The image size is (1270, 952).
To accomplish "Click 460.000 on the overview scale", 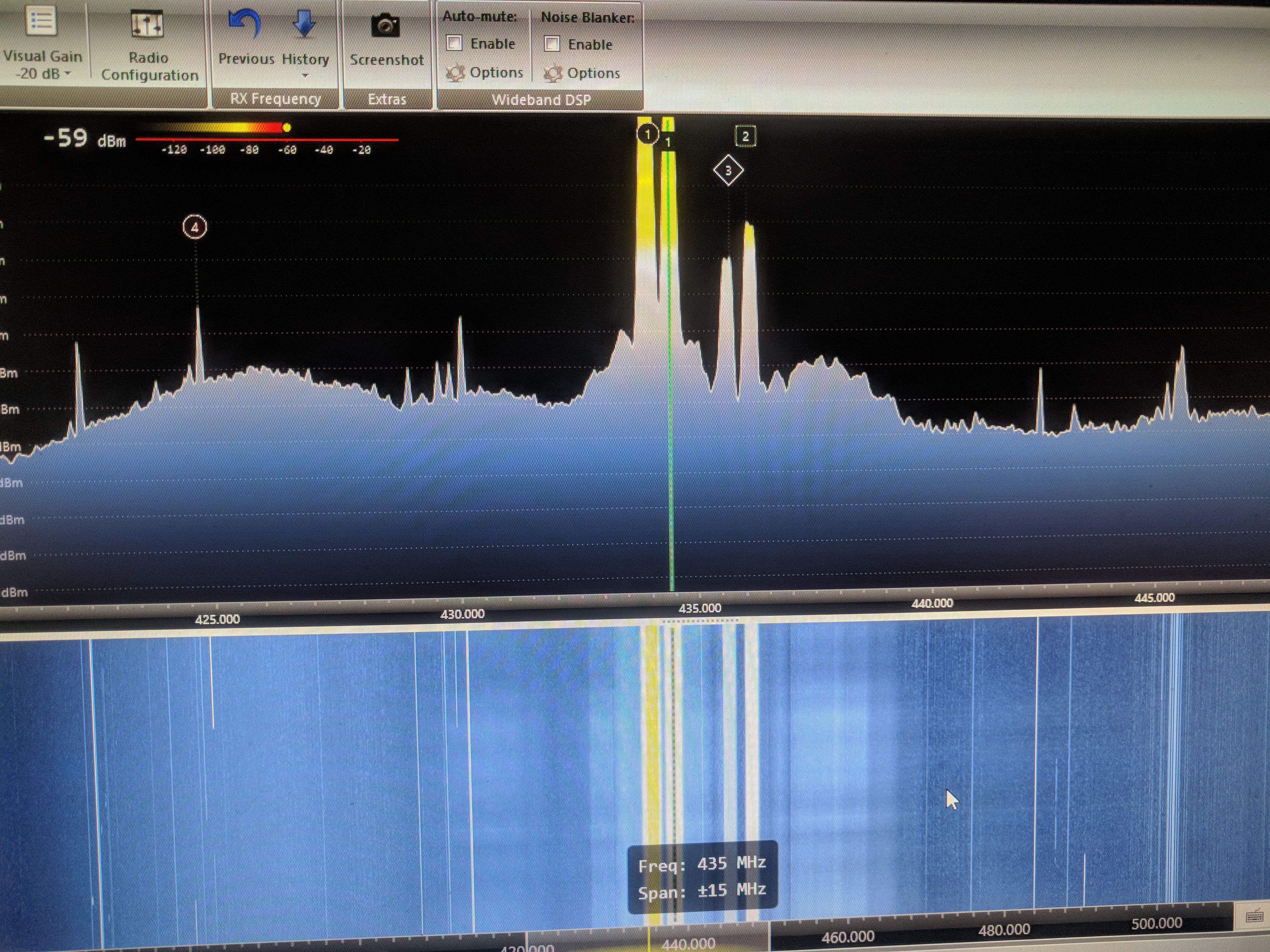I will coord(847,937).
